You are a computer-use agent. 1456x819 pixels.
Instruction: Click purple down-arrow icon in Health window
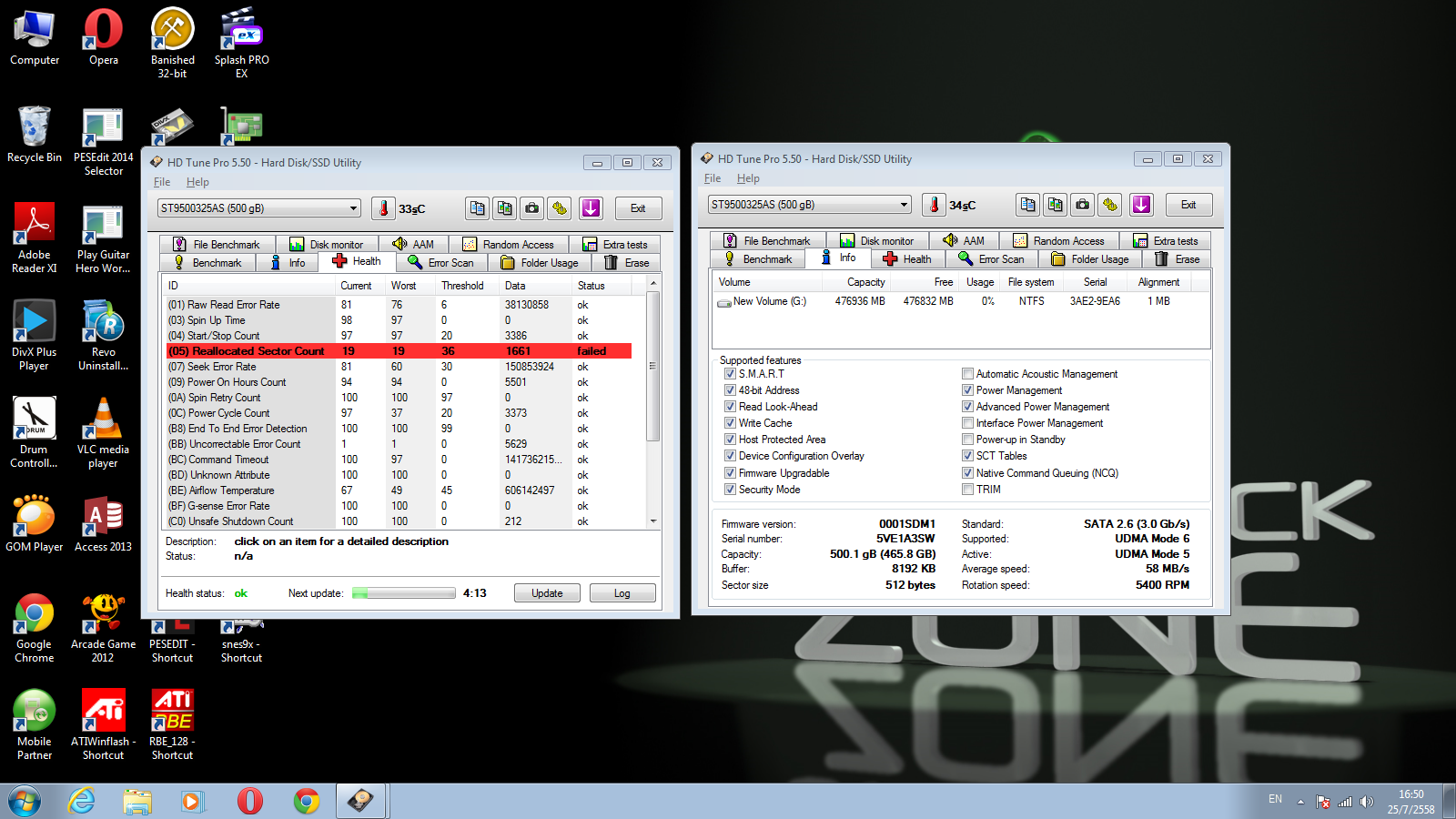pyautogui.click(x=591, y=208)
